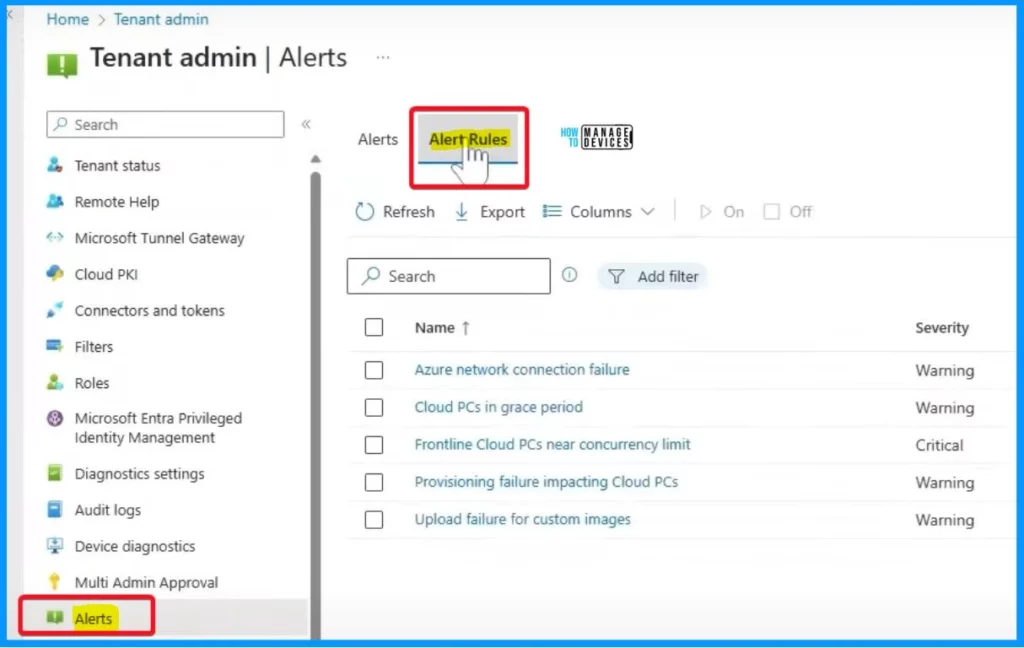Click the Diagnostics settings icon
The height and width of the screenshot is (648, 1024).
click(x=55, y=473)
